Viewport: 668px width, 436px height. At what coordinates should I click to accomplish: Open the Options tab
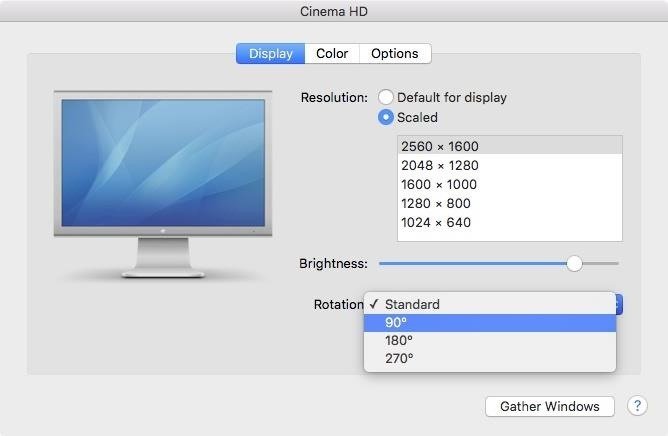[x=395, y=54]
